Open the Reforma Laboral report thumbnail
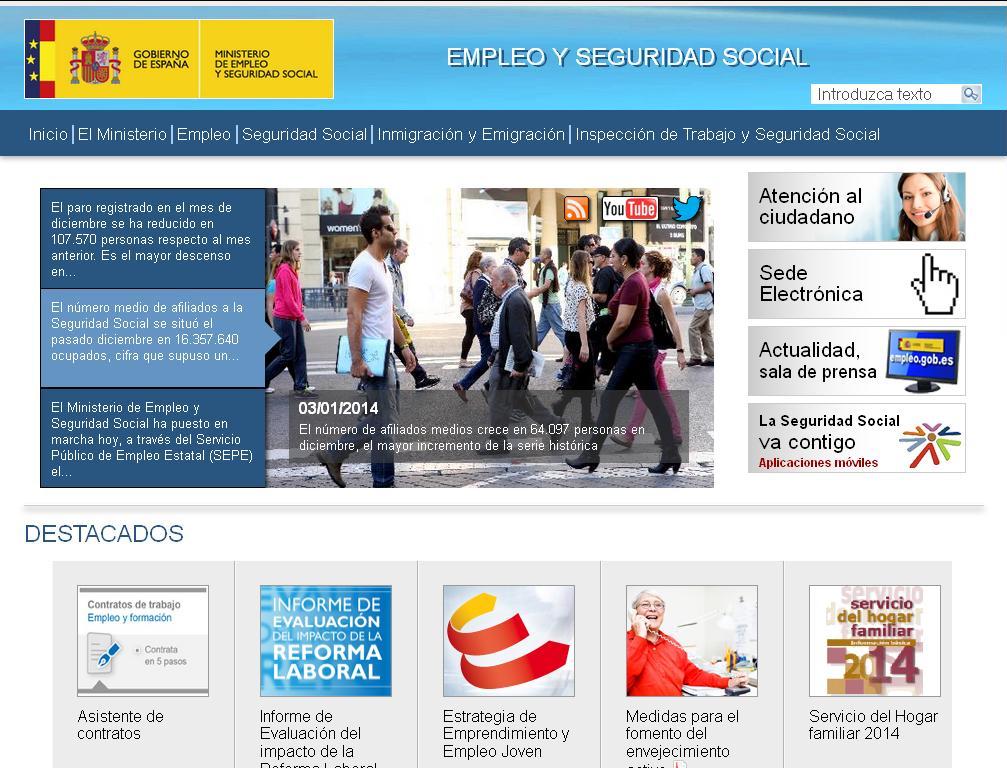This screenshot has width=1007, height=768. [325, 641]
